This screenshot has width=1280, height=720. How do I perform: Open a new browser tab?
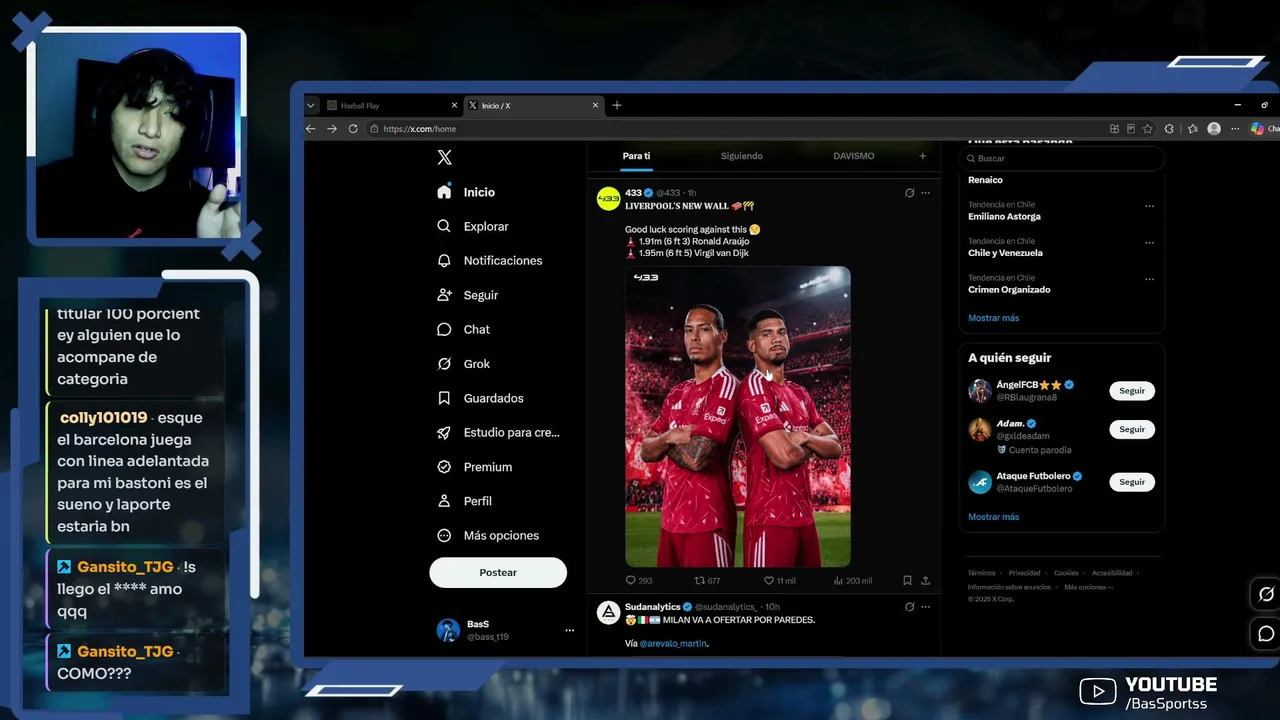click(617, 105)
